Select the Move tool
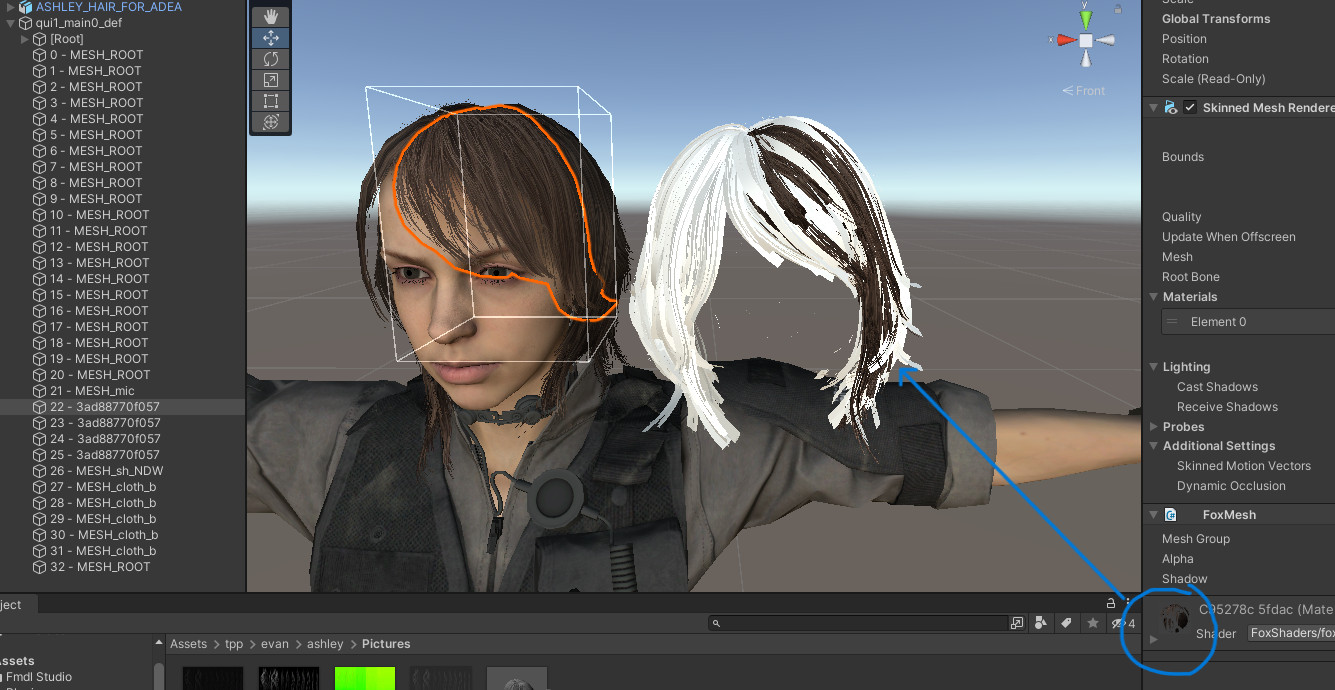Screen dimensions: 1335x690 coord(270,38)
